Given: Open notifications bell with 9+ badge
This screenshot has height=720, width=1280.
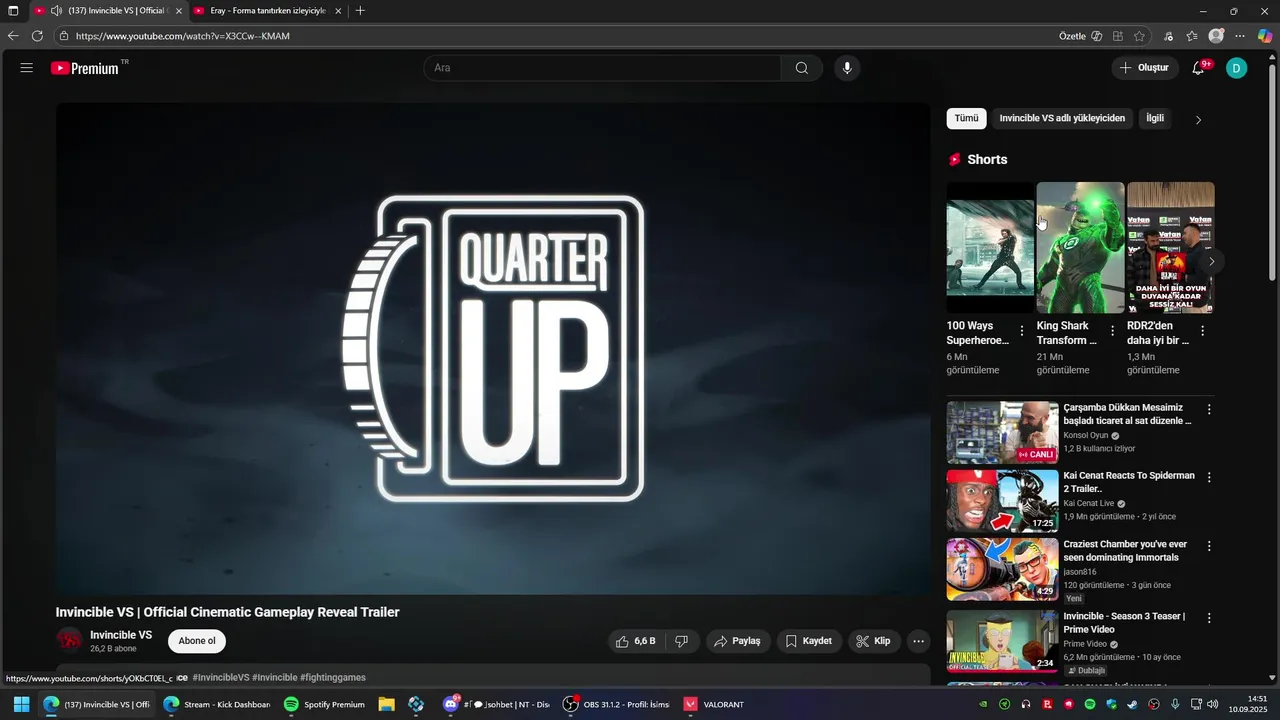Looking at the screenshot, I should pyautogui.click(x=1198, y=68).
